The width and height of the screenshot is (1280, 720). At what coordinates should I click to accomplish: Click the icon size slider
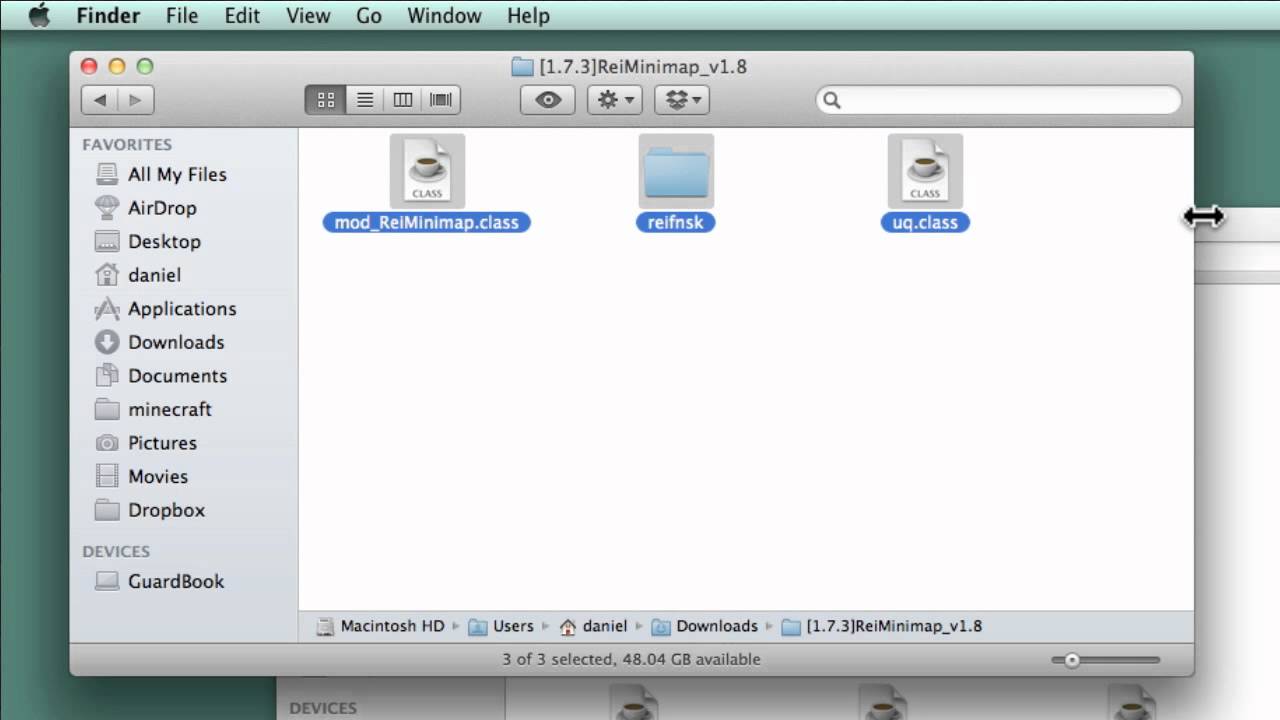[x=1106, y=660]
